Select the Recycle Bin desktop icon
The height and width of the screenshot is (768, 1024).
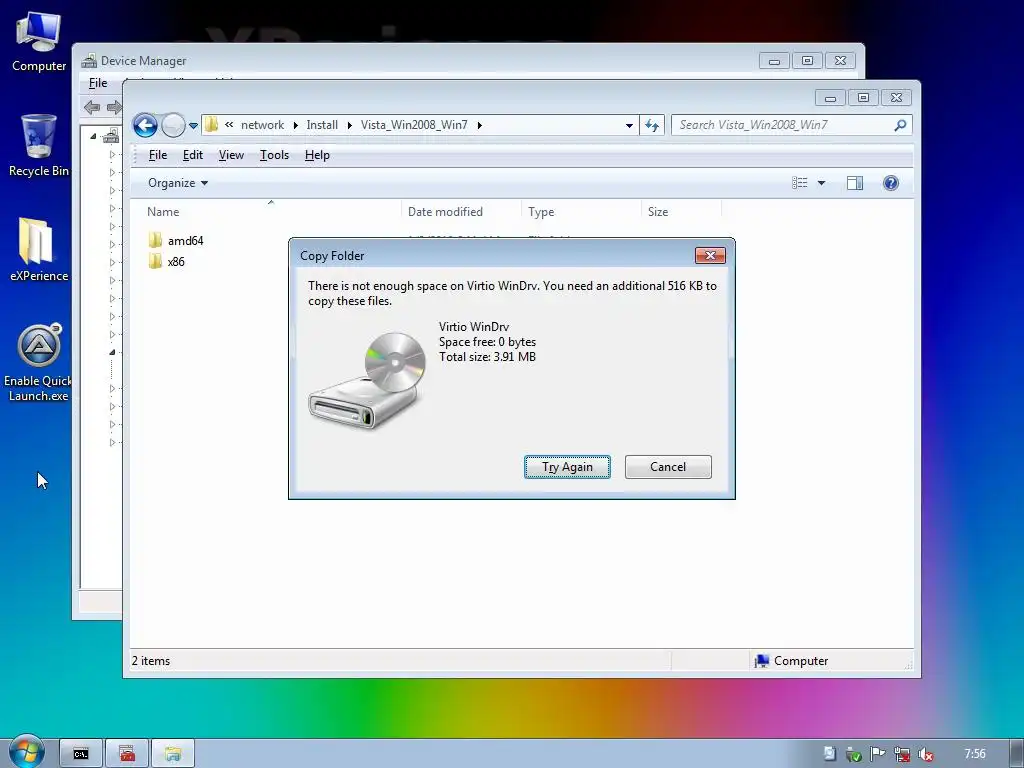tap(39, 146)
